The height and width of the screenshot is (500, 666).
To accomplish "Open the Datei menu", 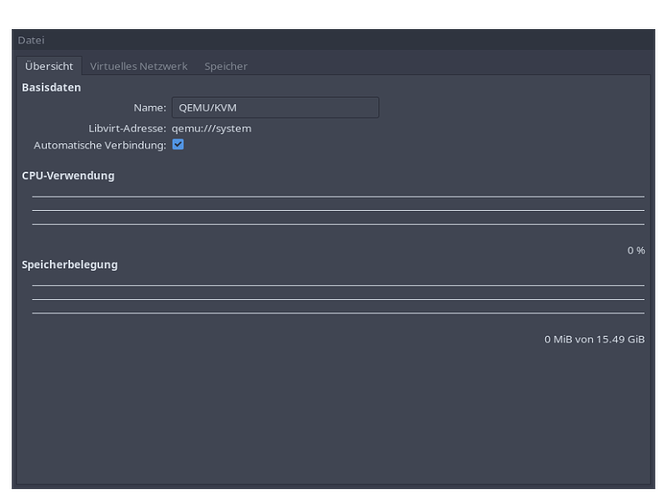I will click(31, 40).
